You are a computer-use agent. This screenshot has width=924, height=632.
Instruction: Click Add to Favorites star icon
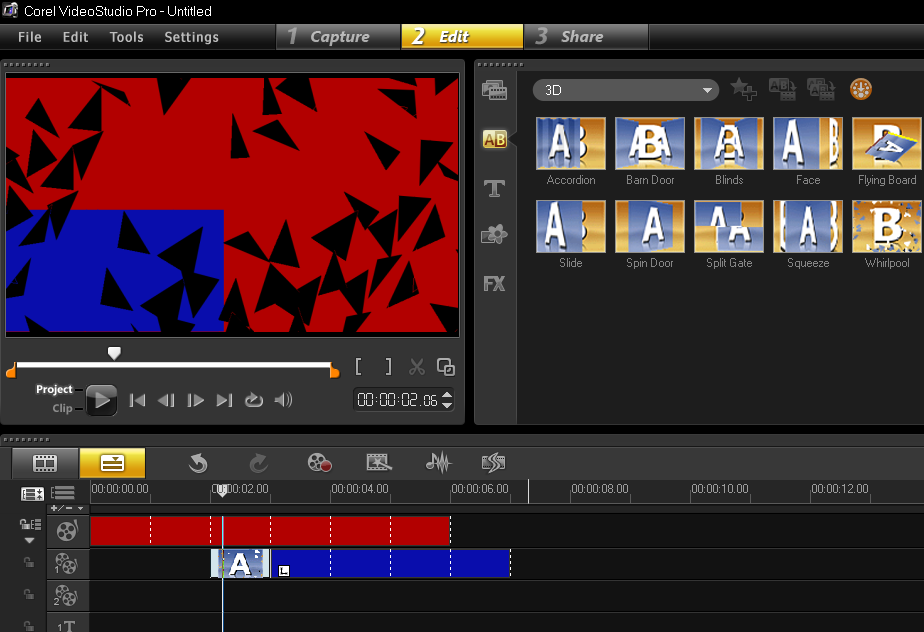pyautogui.click(x=743, y=89)
